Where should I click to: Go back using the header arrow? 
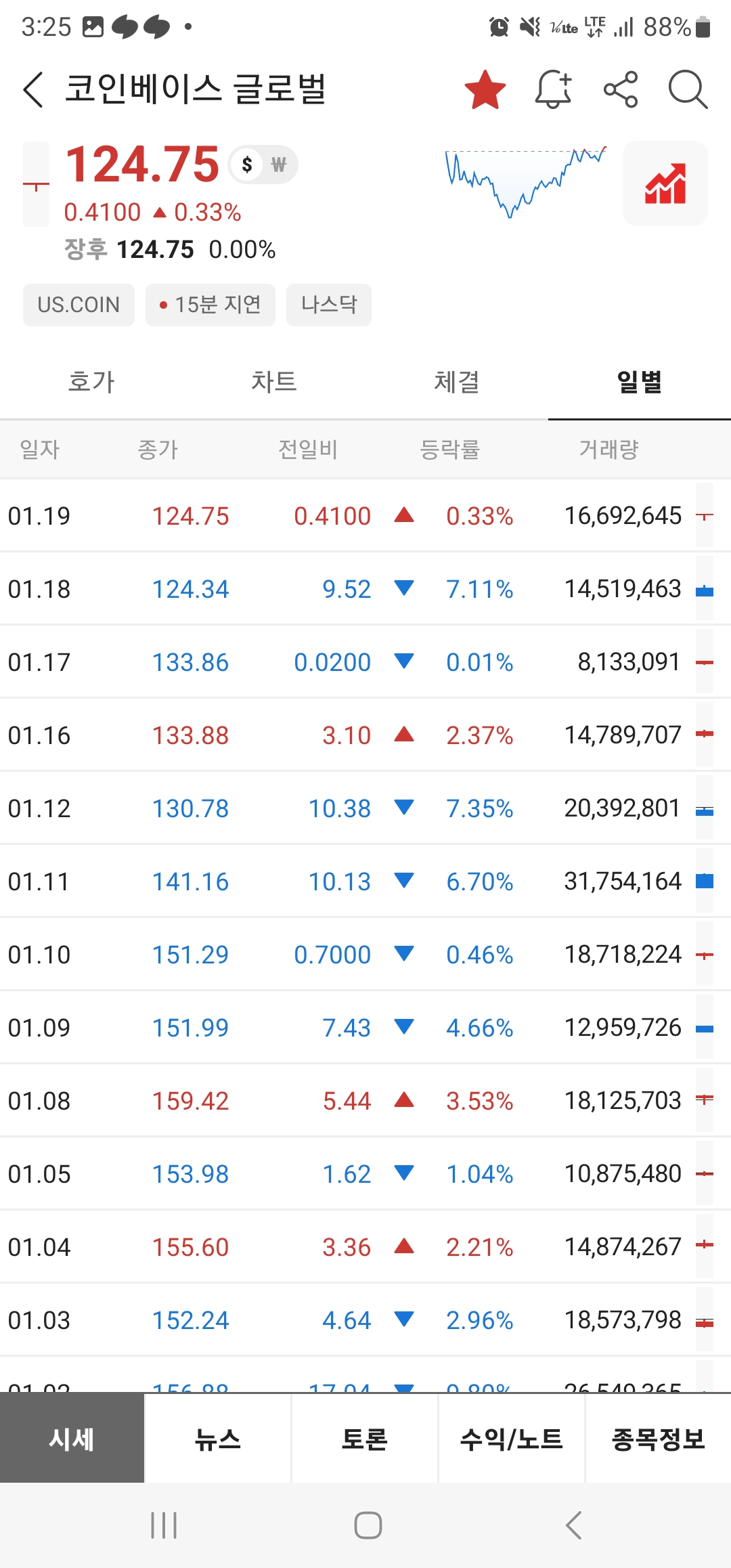pos(33,89)
